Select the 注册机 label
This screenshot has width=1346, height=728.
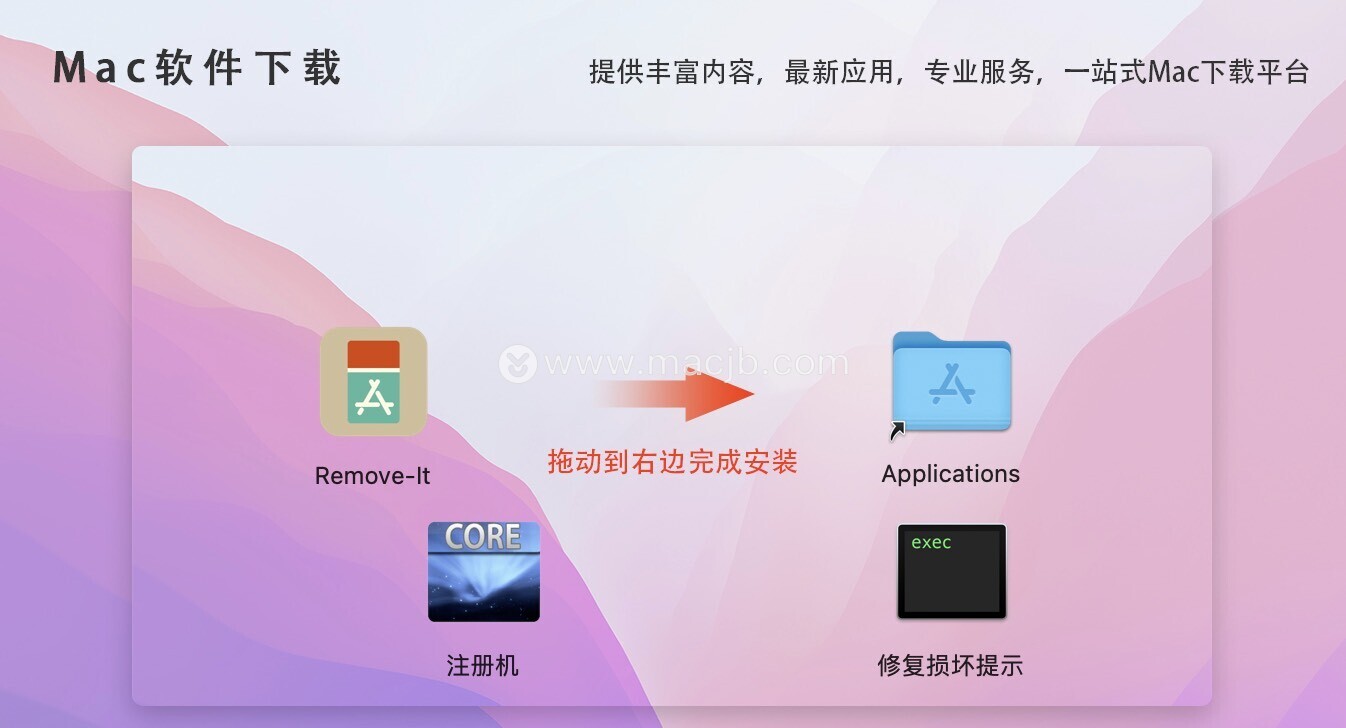(483, 666)
